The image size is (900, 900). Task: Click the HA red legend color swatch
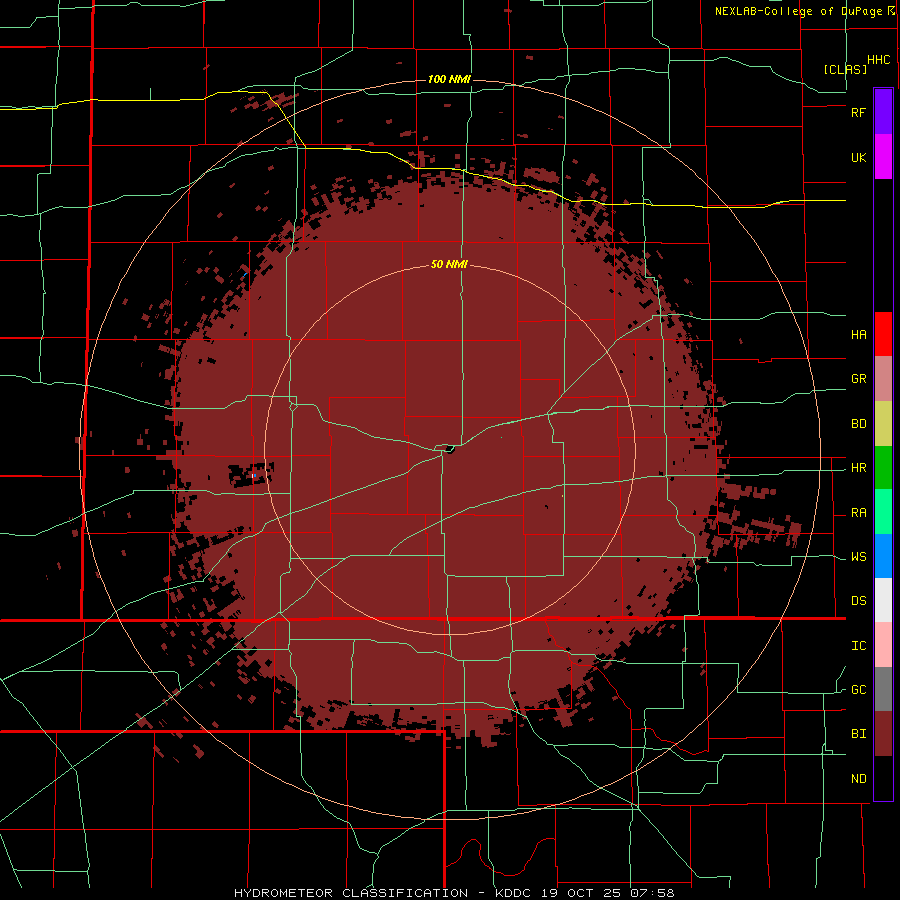(883, 334)
